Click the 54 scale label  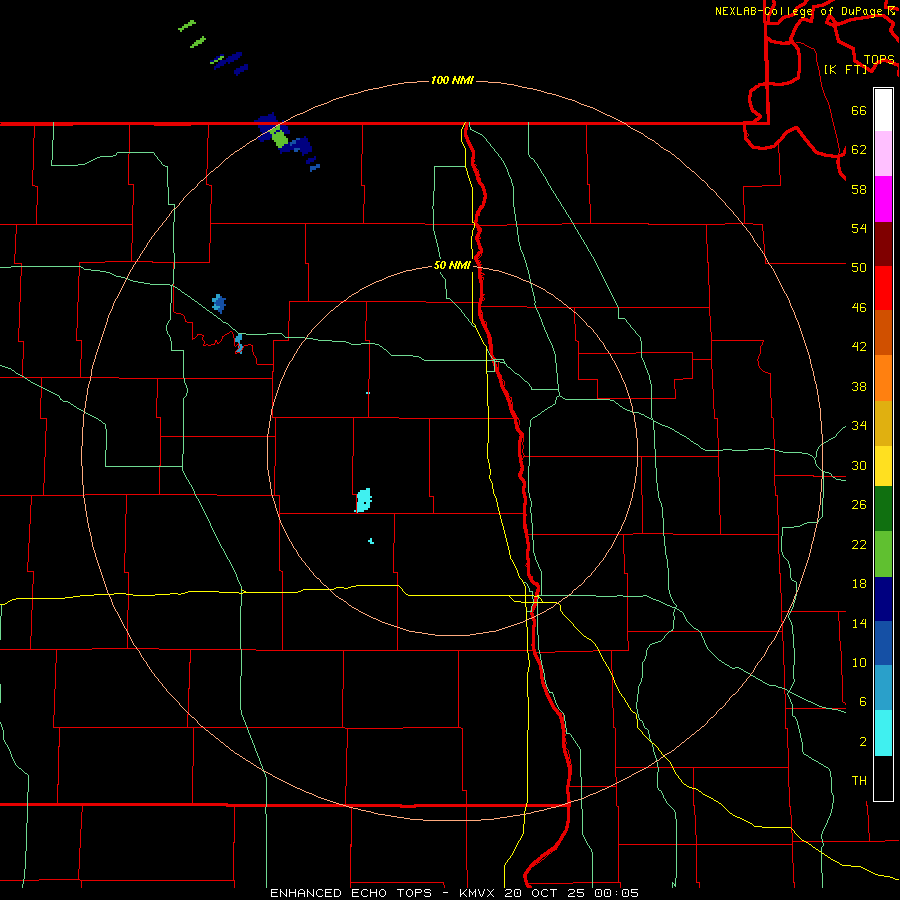(859, 228)
